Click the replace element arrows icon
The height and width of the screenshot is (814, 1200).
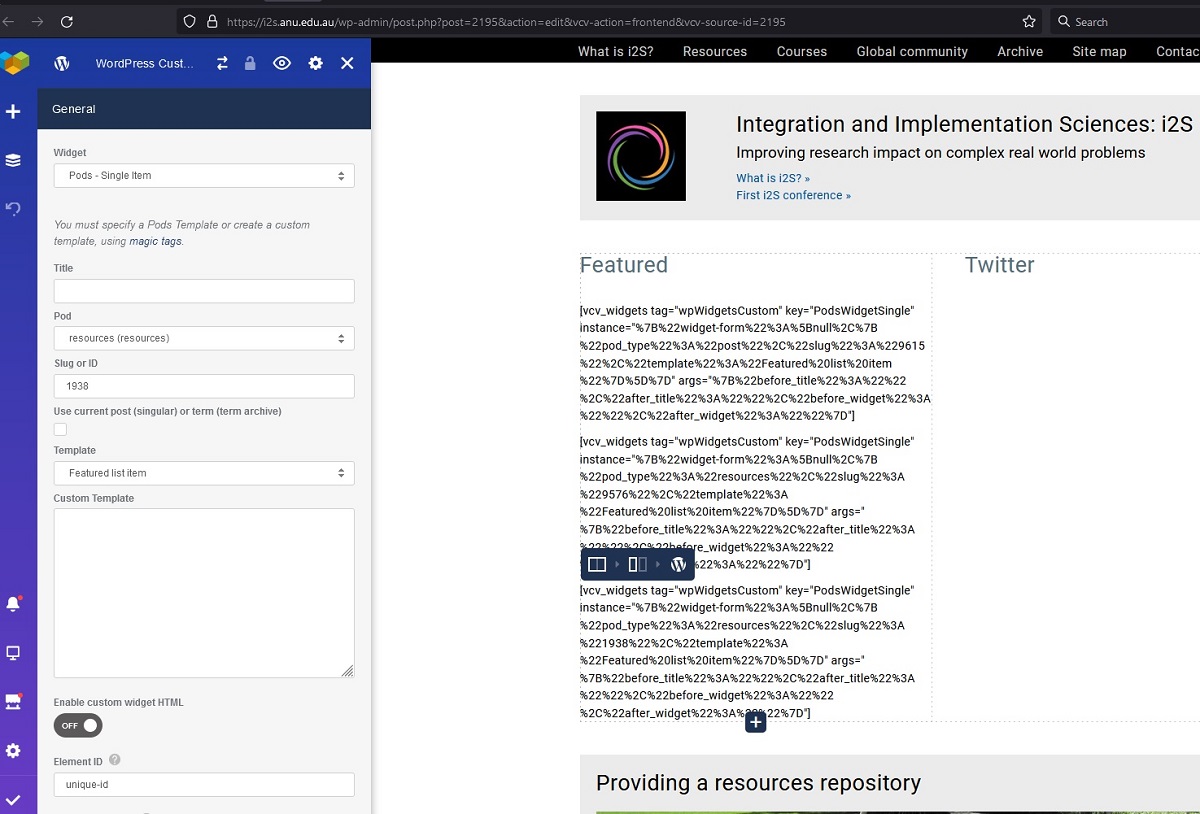(222, 63)
